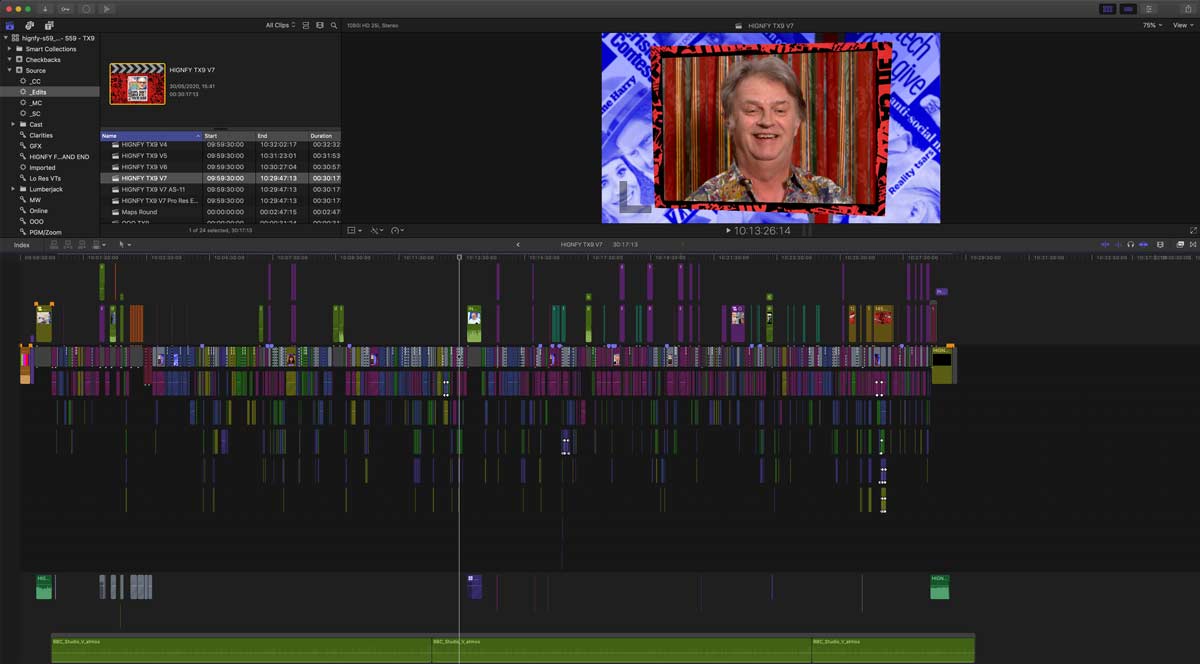Open the All Clips filter dropdown
Screen dimensions: 1200x664
[x=280, y=25]
